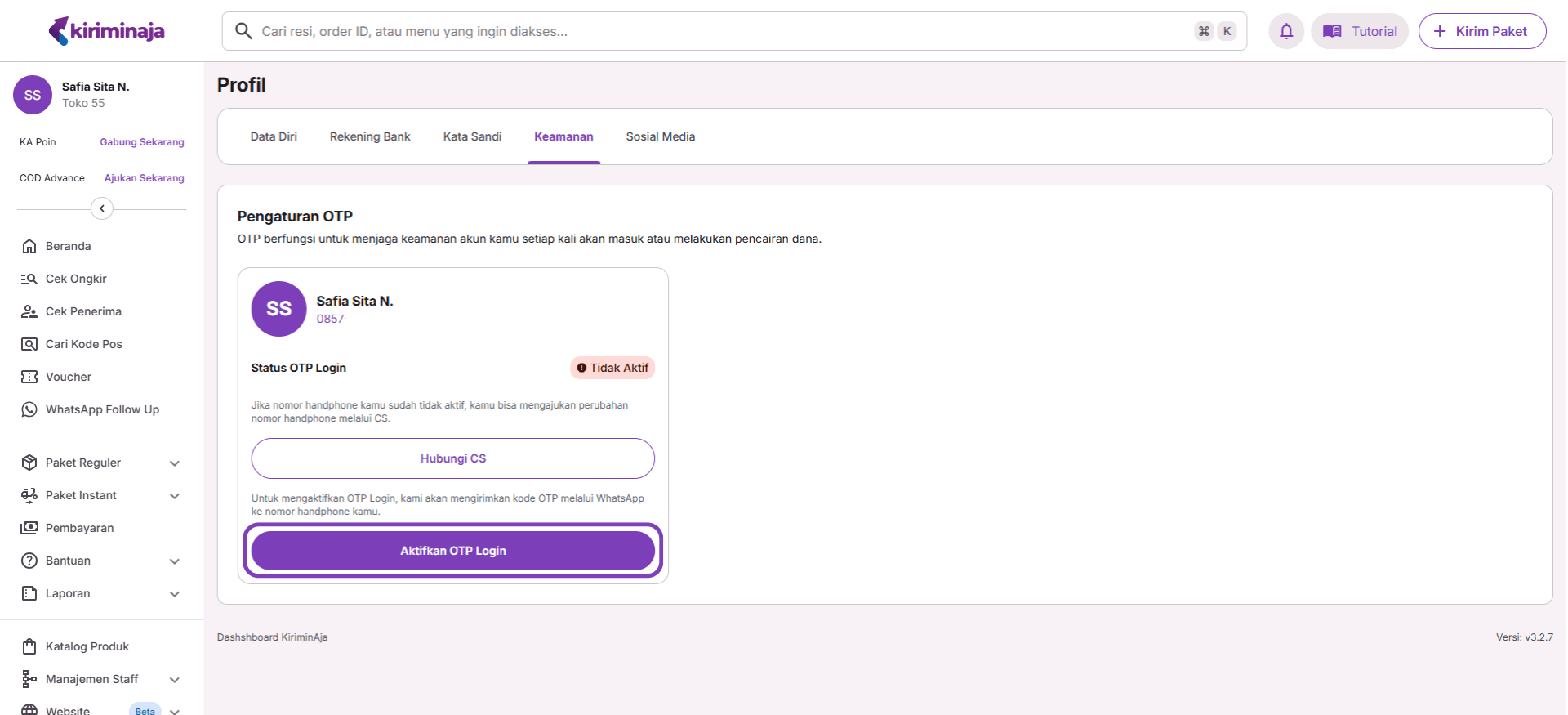This screenshot has width=1568, height=715.
Task: Expand the Paket Instant chevron
Action: point(174,496)
